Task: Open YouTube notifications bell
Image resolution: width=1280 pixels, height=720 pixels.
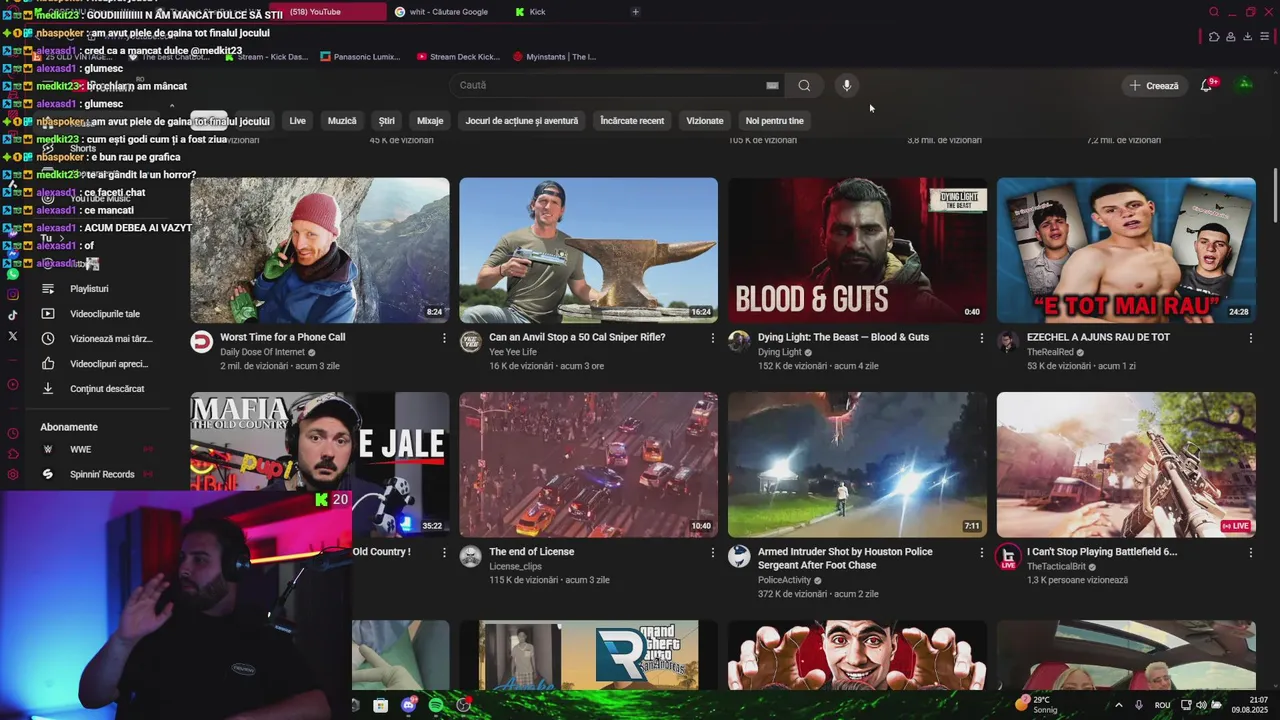Action: pyautogui.click(x=1206, y=85)
